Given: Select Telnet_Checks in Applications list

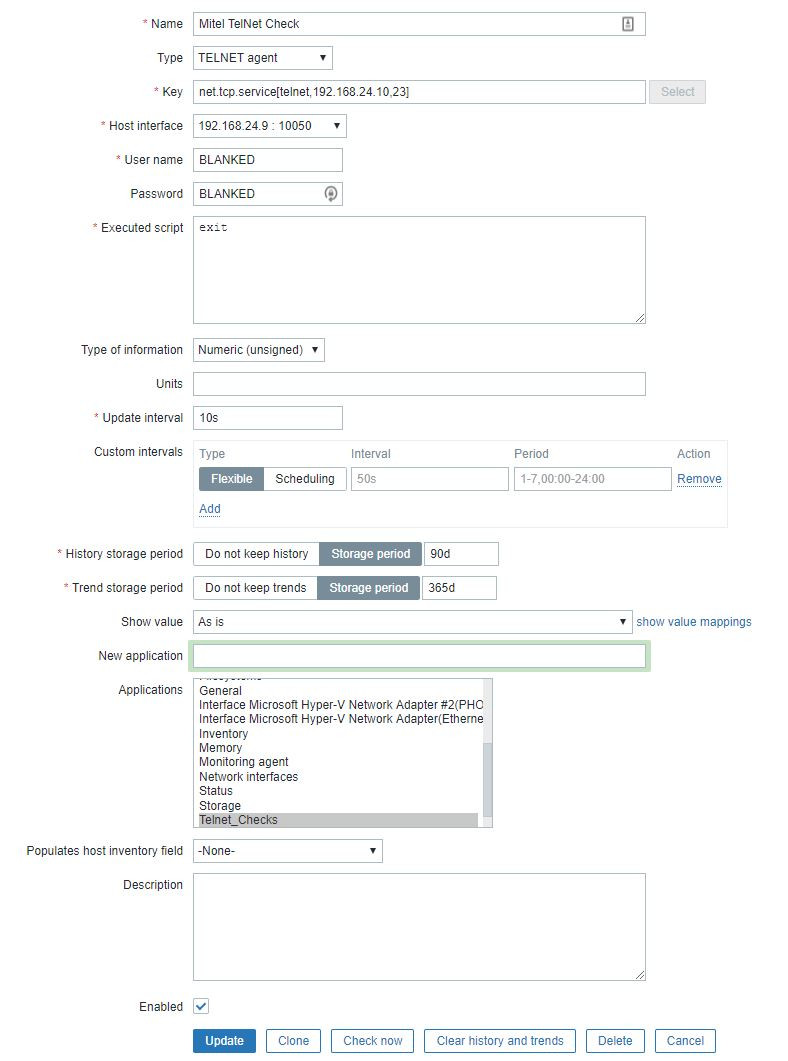Looking at the screenshot, I should (238, 820).
